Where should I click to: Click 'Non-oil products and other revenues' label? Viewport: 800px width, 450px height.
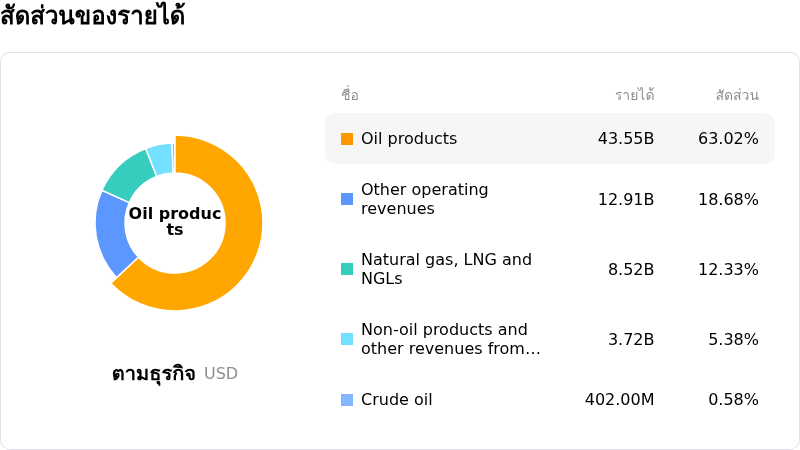point(451,339)
